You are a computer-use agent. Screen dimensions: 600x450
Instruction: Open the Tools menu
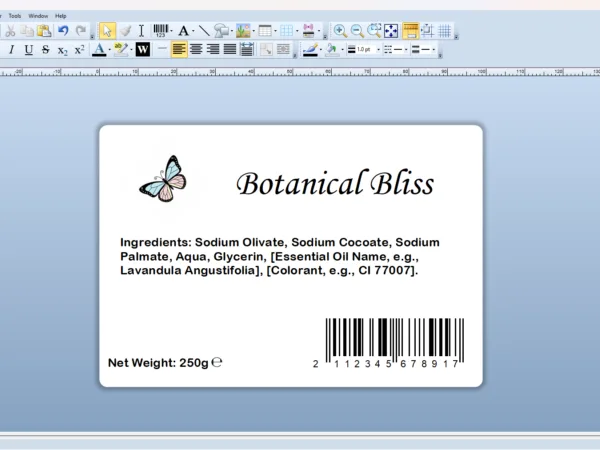pyautogui.click(x=14, y=16)
